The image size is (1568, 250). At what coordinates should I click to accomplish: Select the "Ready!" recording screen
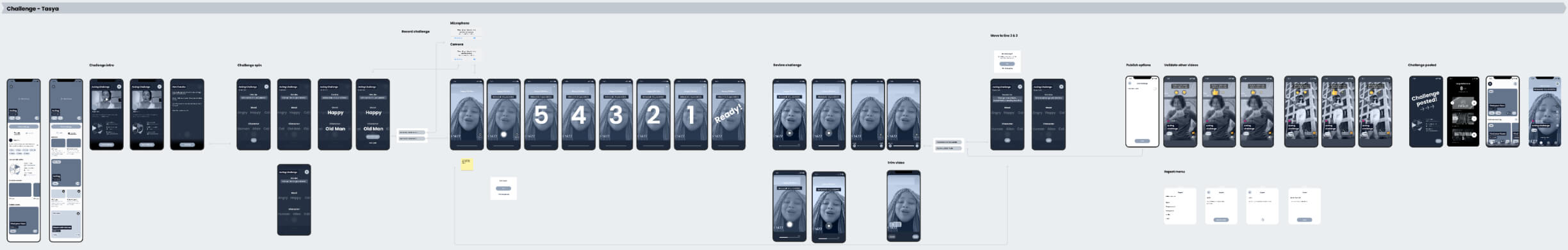click(728, 115)
